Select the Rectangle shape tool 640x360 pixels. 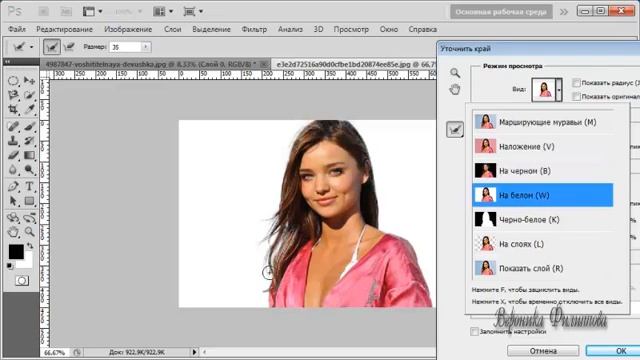(x=29, y=201)
